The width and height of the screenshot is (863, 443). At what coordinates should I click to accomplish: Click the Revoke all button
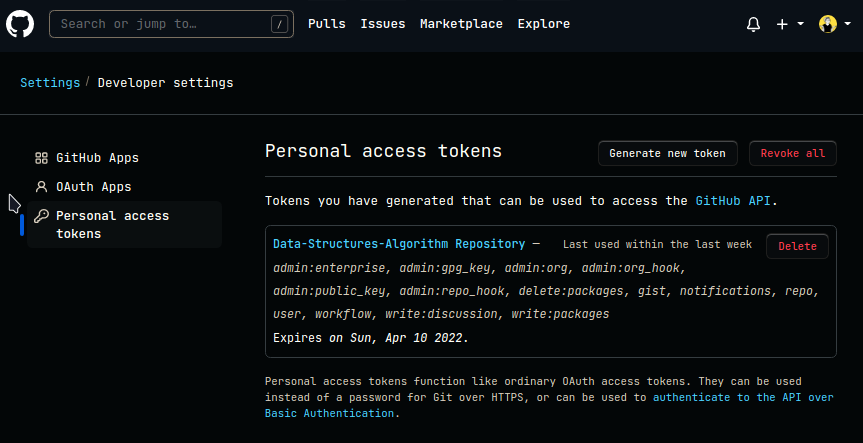pos(792,153)
